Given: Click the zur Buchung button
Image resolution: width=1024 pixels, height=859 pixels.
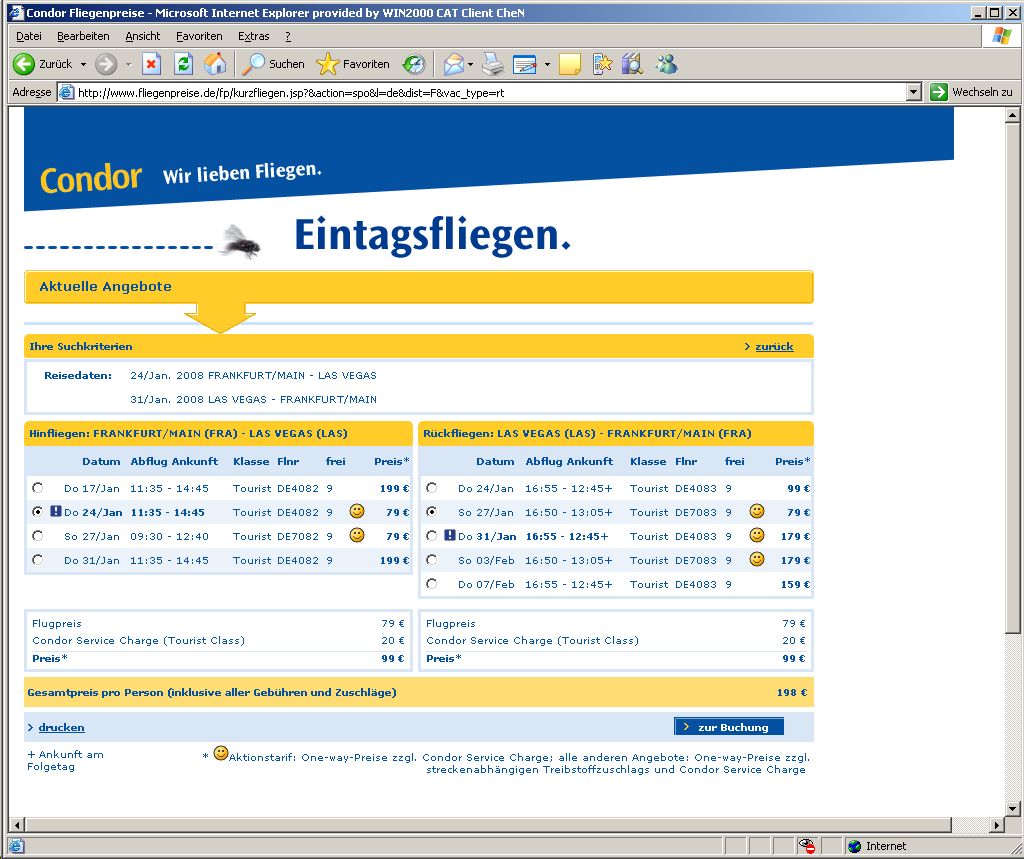Looking at the screenshot, I should (729, 727).
